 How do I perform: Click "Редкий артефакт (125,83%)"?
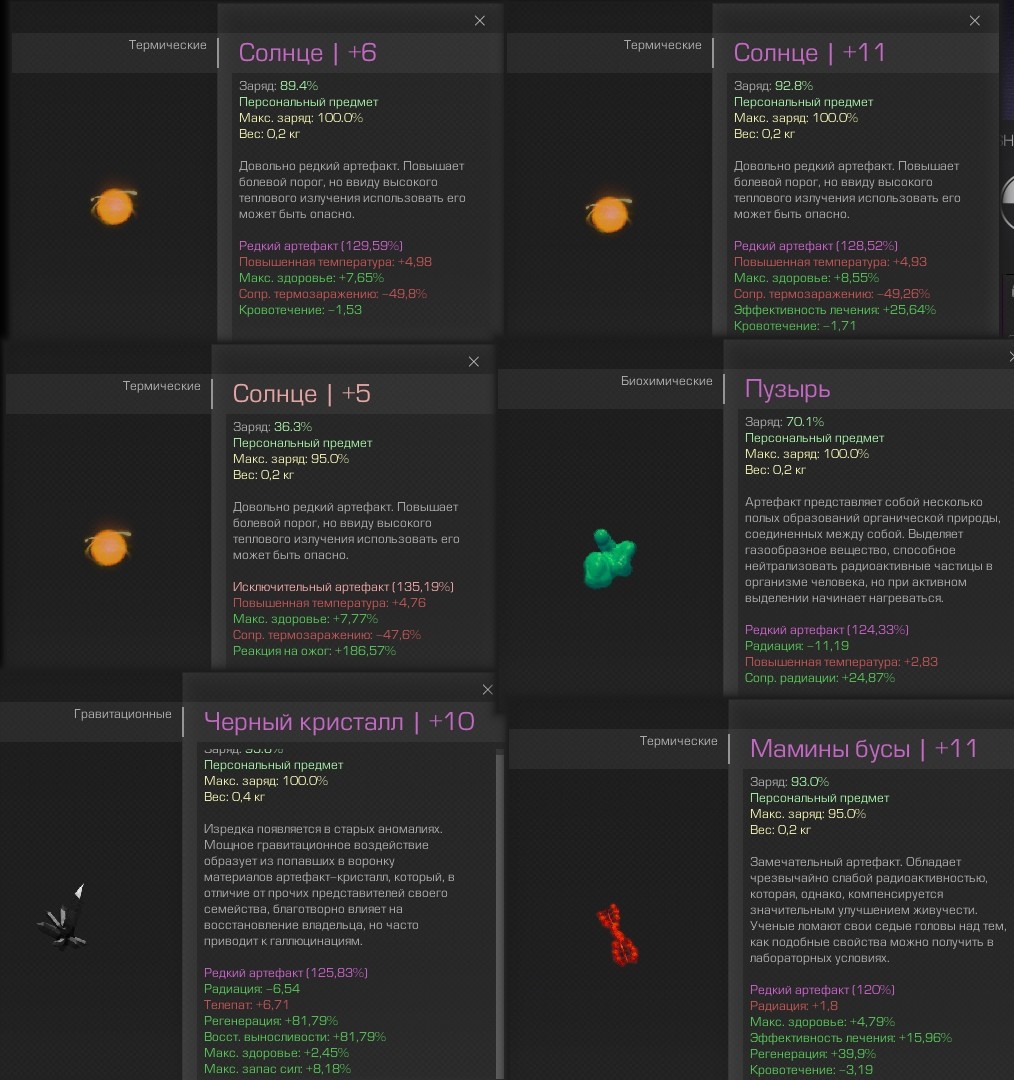click(x=286, y=973)
